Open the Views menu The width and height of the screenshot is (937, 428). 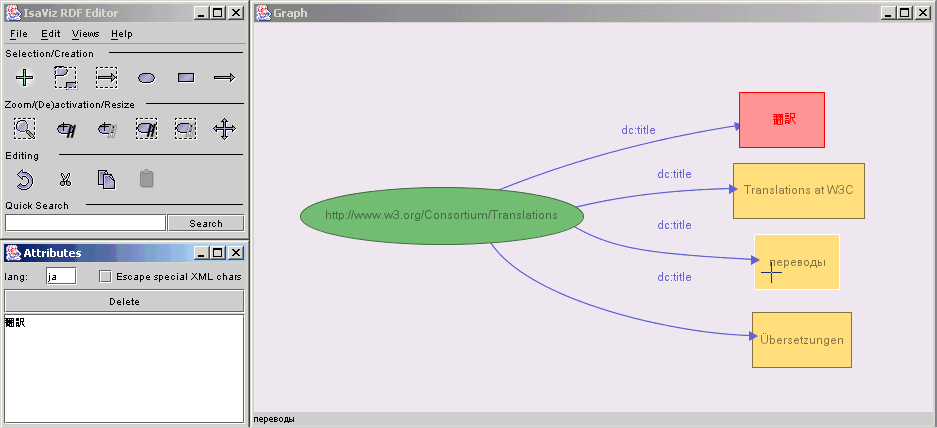pyautogui.click(x=85, y=34)
